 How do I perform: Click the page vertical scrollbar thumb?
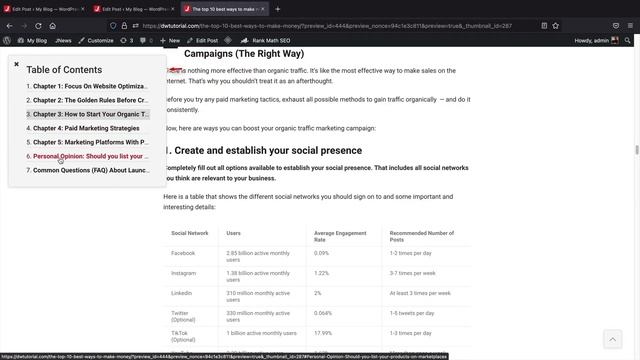[637, 150]
